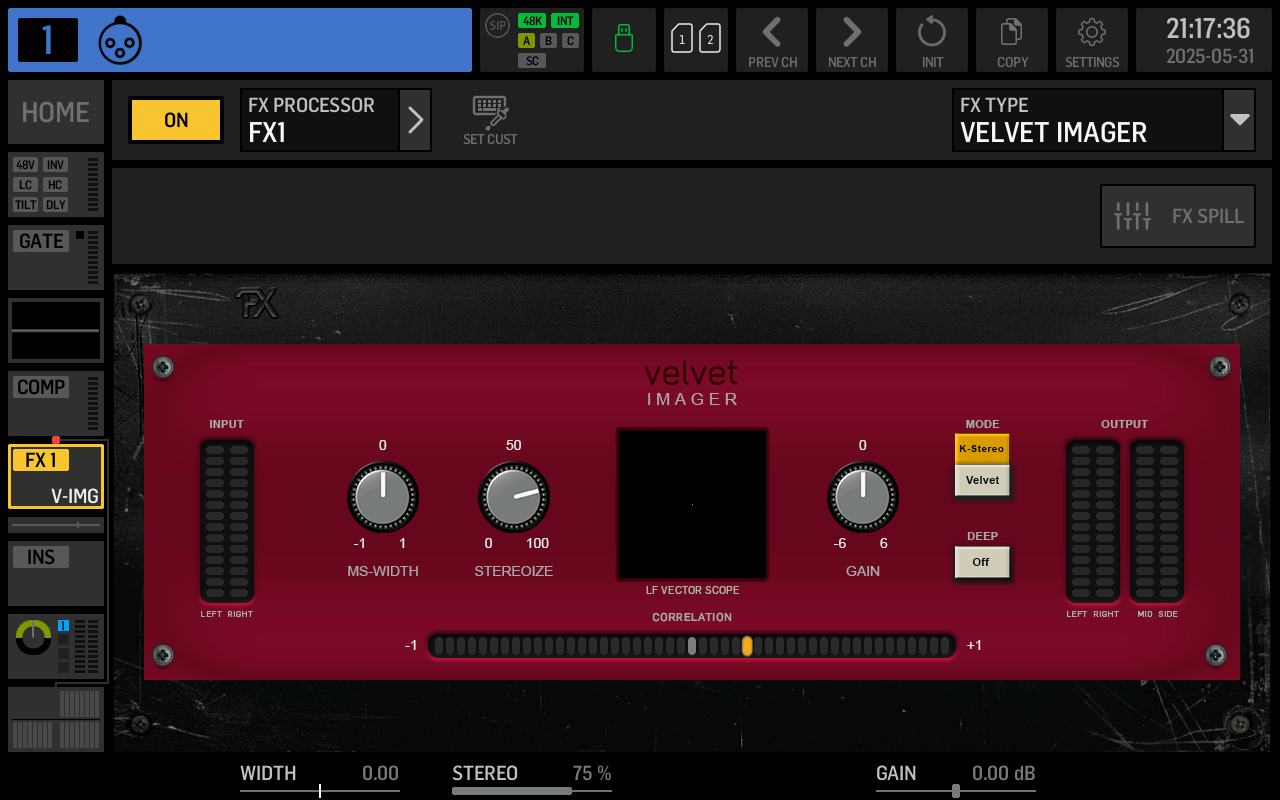Open the SETTINGS gear menu
The width and height of the screenshot is (1280, 800).
pyautogui.click(x=1091, y=40)
